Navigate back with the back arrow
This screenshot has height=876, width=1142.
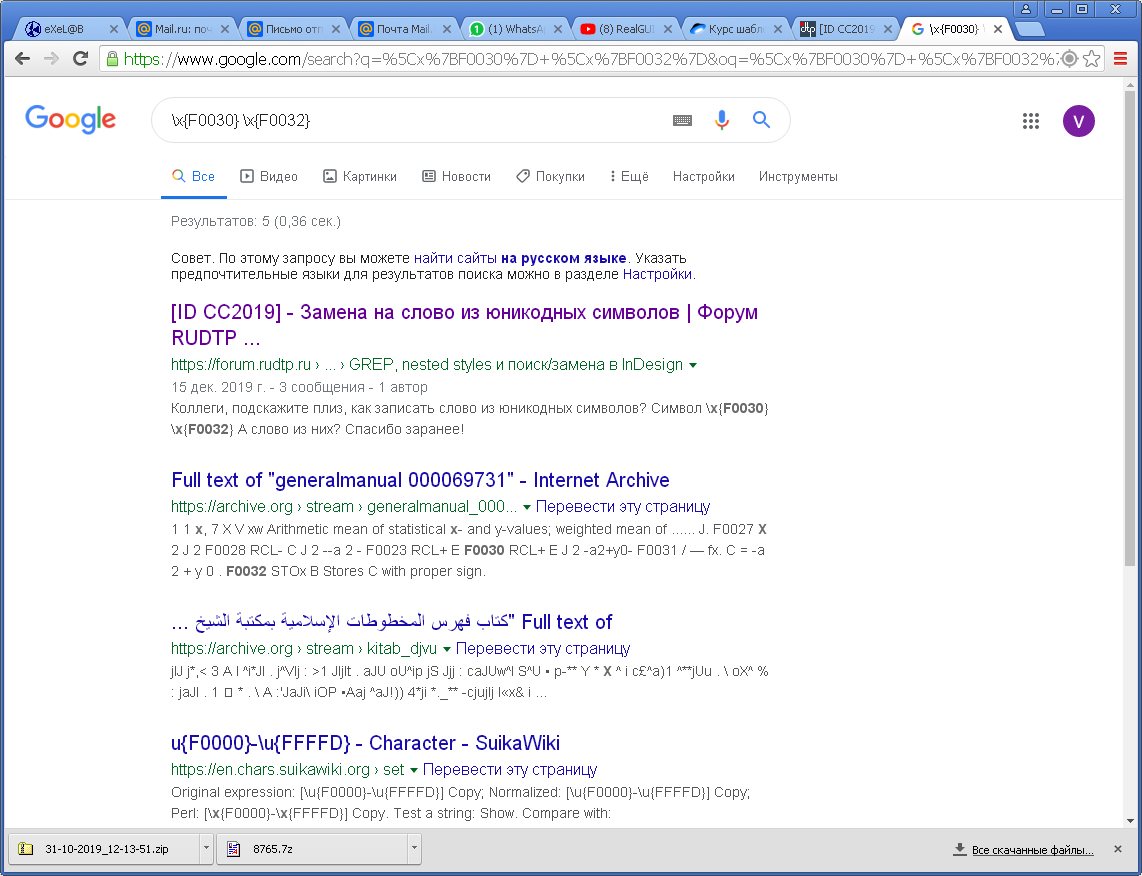point(22,59)
